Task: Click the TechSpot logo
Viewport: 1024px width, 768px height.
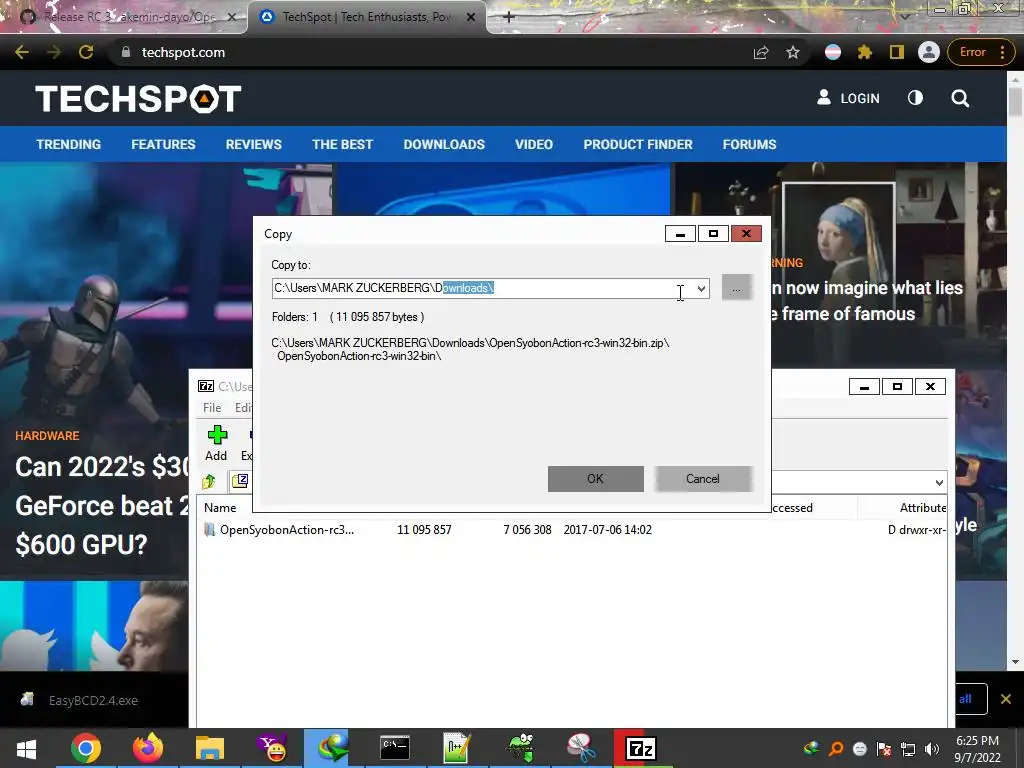Action: (138, 99)
